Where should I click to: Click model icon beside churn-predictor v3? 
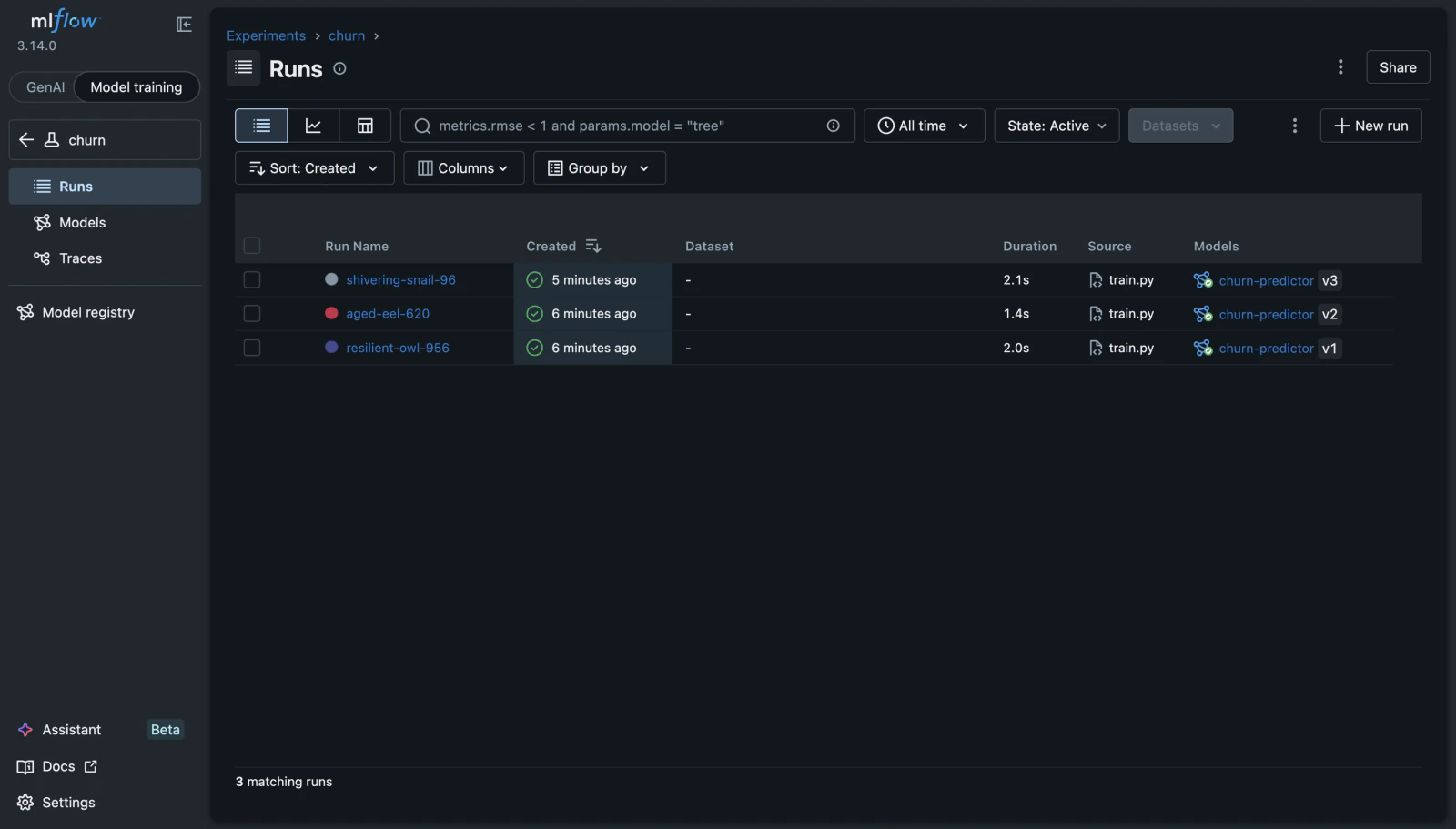(x=1203, y=280)
